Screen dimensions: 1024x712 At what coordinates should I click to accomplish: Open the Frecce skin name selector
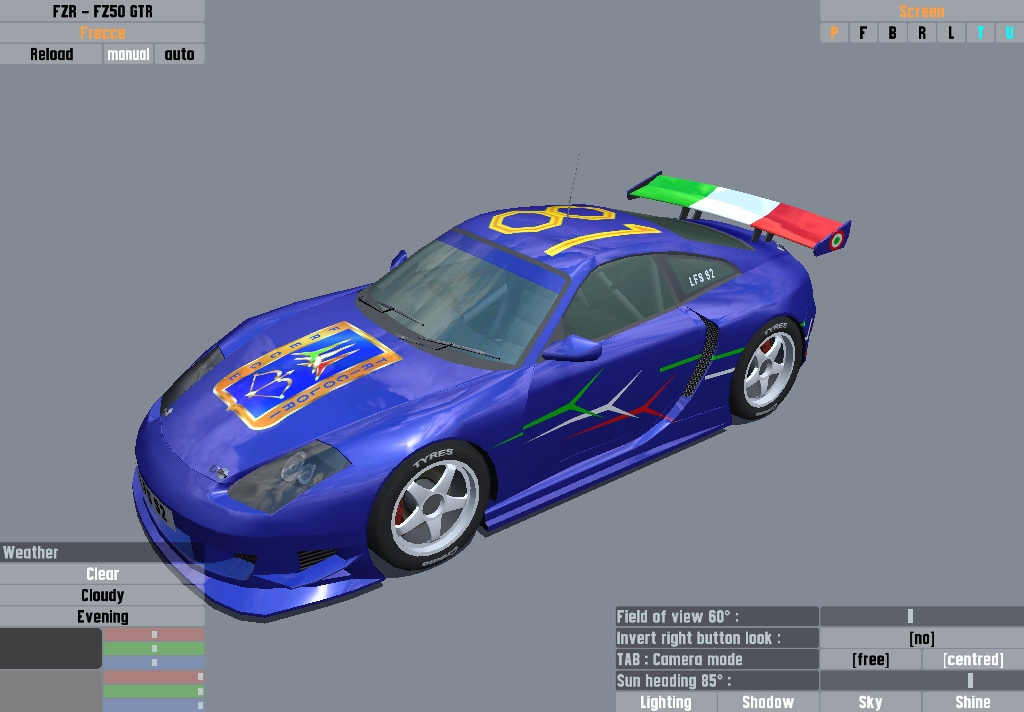pos(102,33)
